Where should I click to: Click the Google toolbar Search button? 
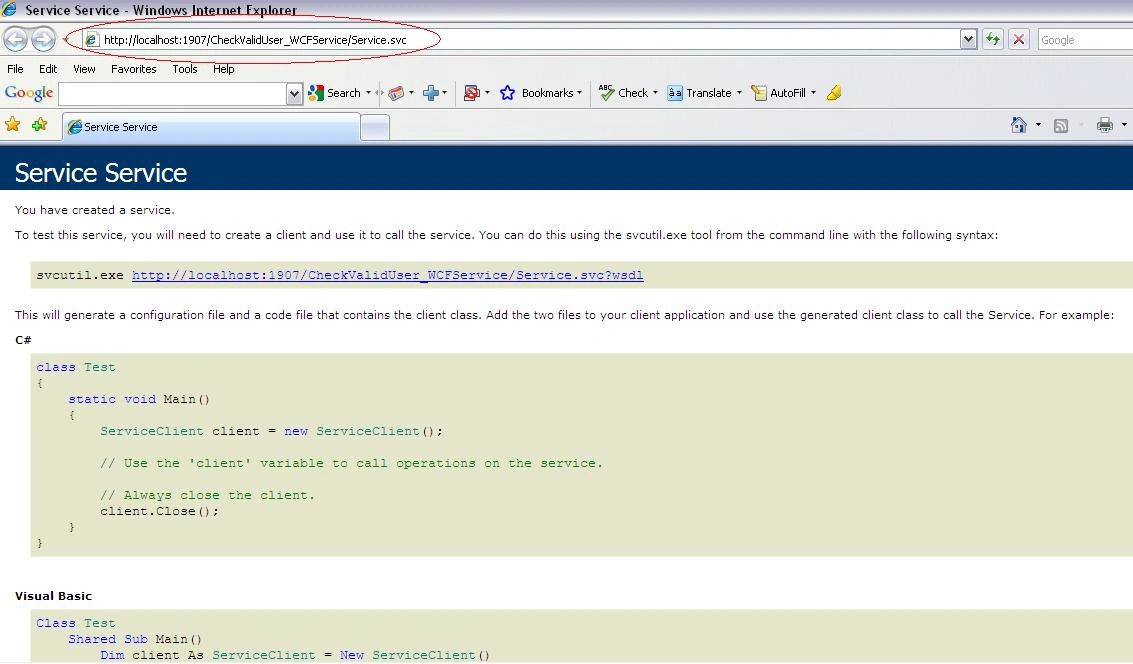click(335, 93)
